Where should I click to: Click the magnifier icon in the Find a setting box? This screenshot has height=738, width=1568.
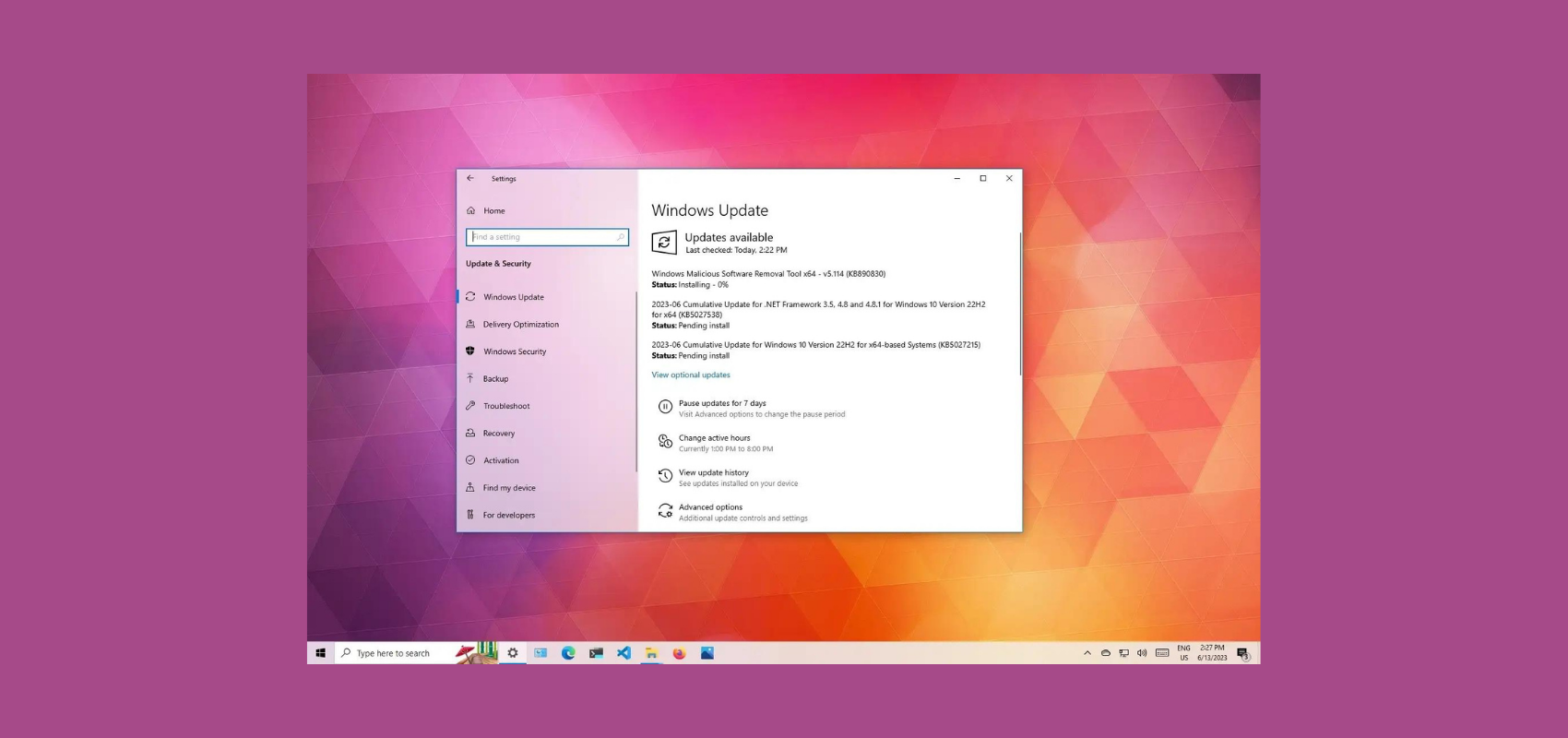coord(621,237)
